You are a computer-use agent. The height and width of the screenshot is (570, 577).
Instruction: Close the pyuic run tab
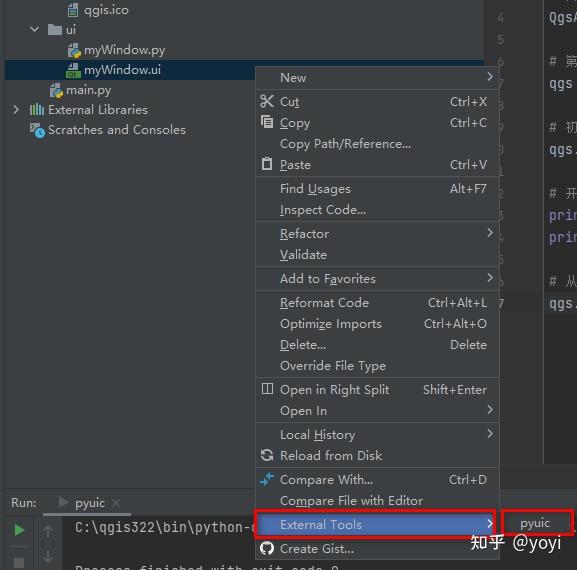tap(116, 503)
